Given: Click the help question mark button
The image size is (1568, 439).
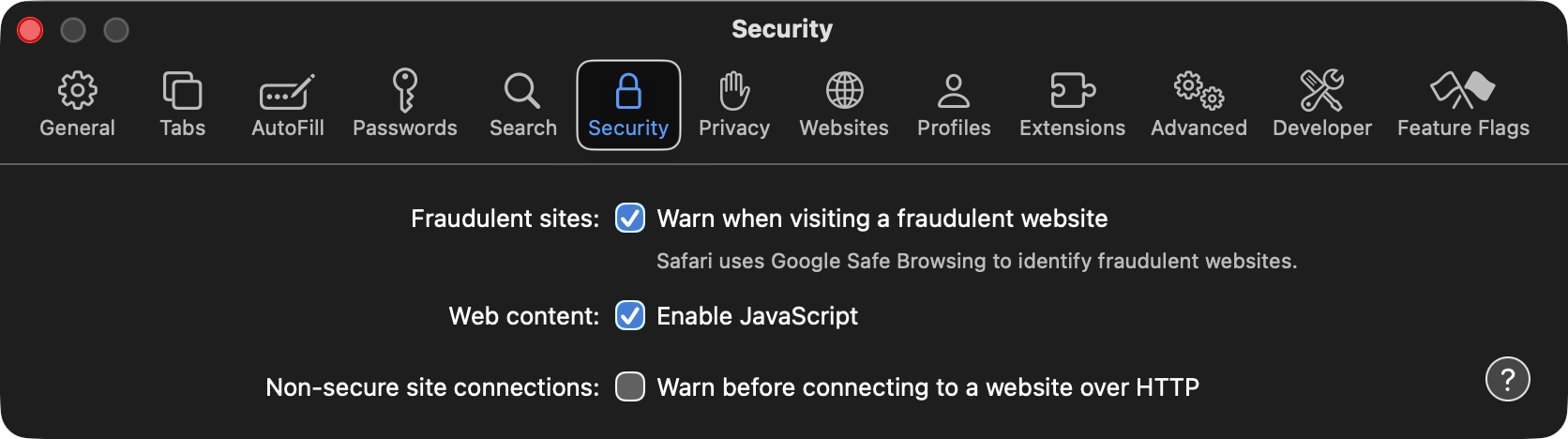Looking at the screenshot, I should [1507, 380].
